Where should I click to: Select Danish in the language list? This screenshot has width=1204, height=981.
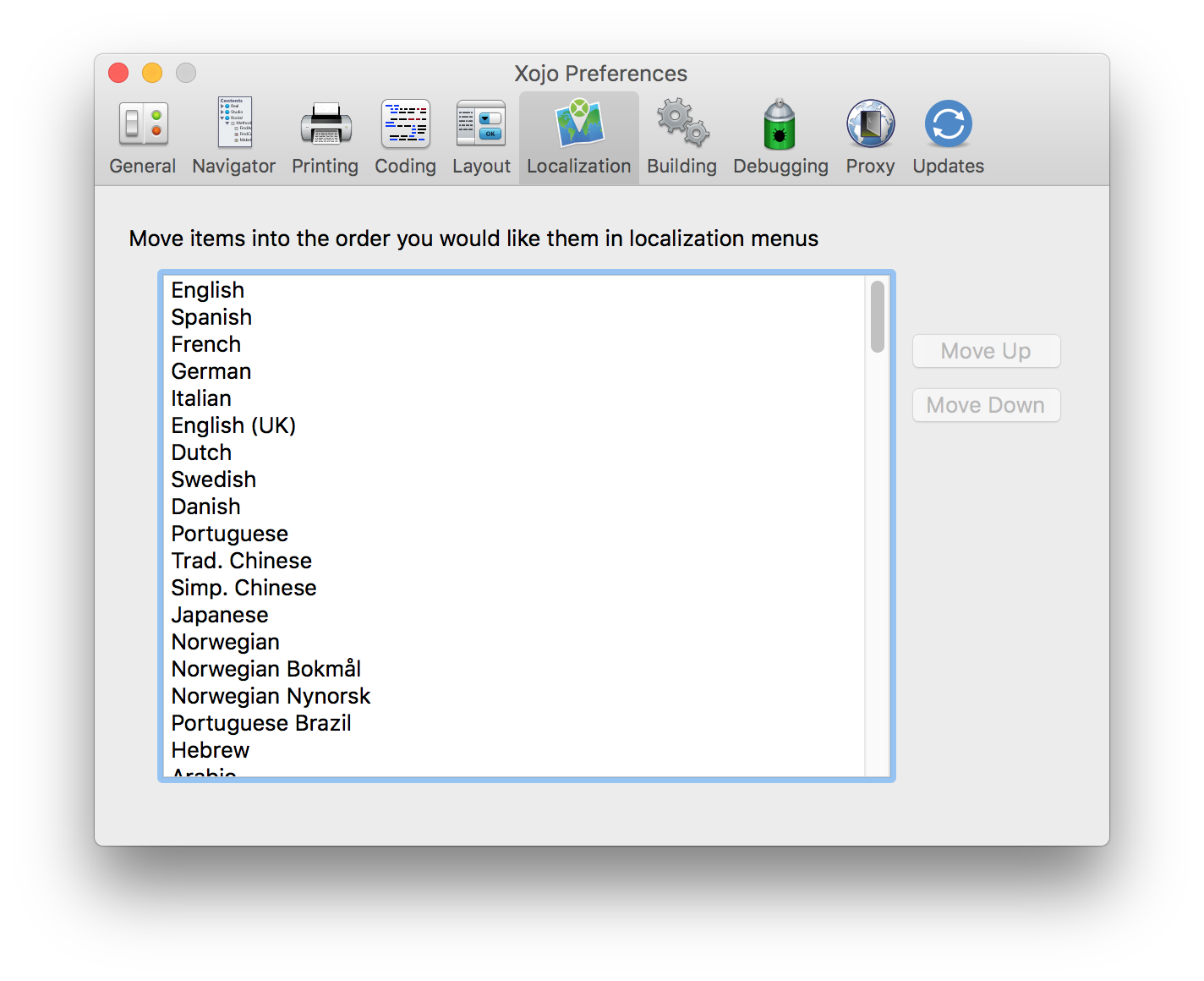[514, 507]
